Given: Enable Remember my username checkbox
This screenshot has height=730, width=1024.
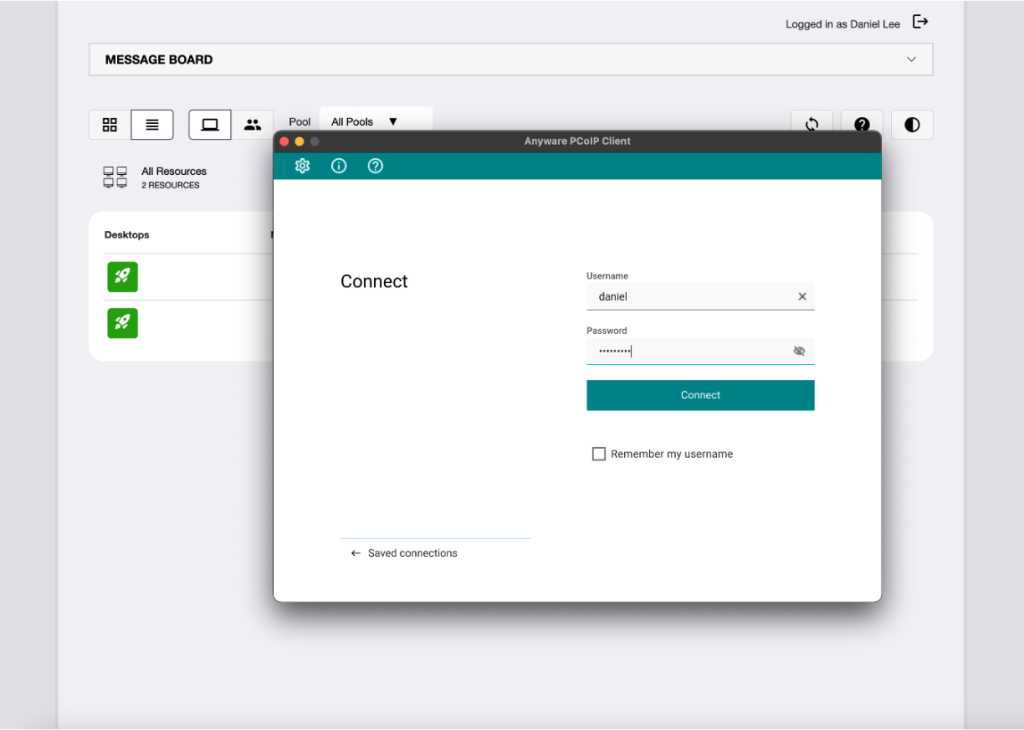Looking at the screenshot, I should coord(598,454).
